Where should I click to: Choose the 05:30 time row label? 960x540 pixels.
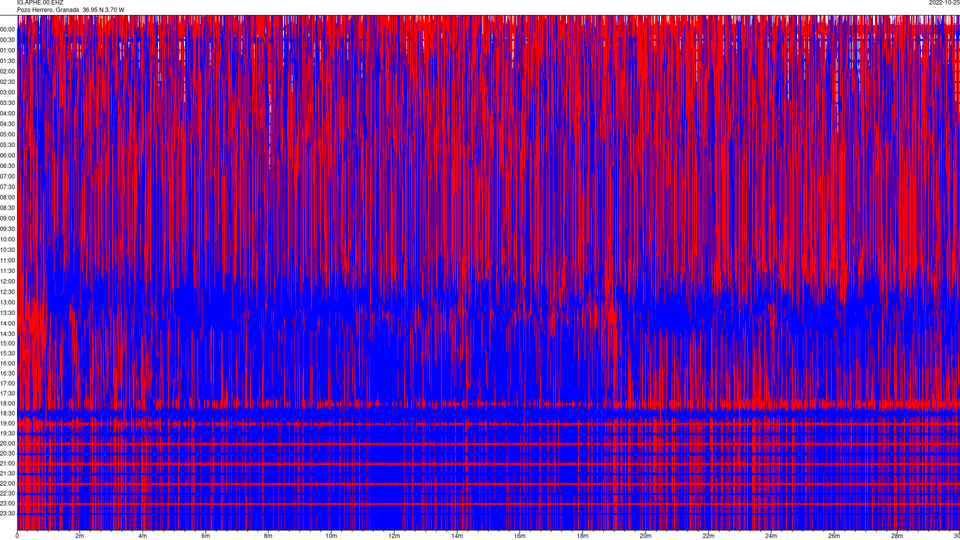(7, 144)
